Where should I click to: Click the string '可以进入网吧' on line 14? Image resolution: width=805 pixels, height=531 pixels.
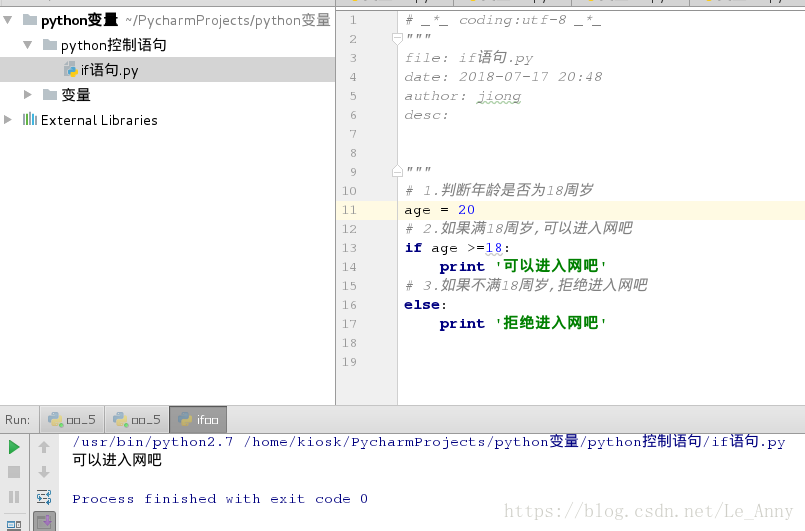[x=550, y=266]
